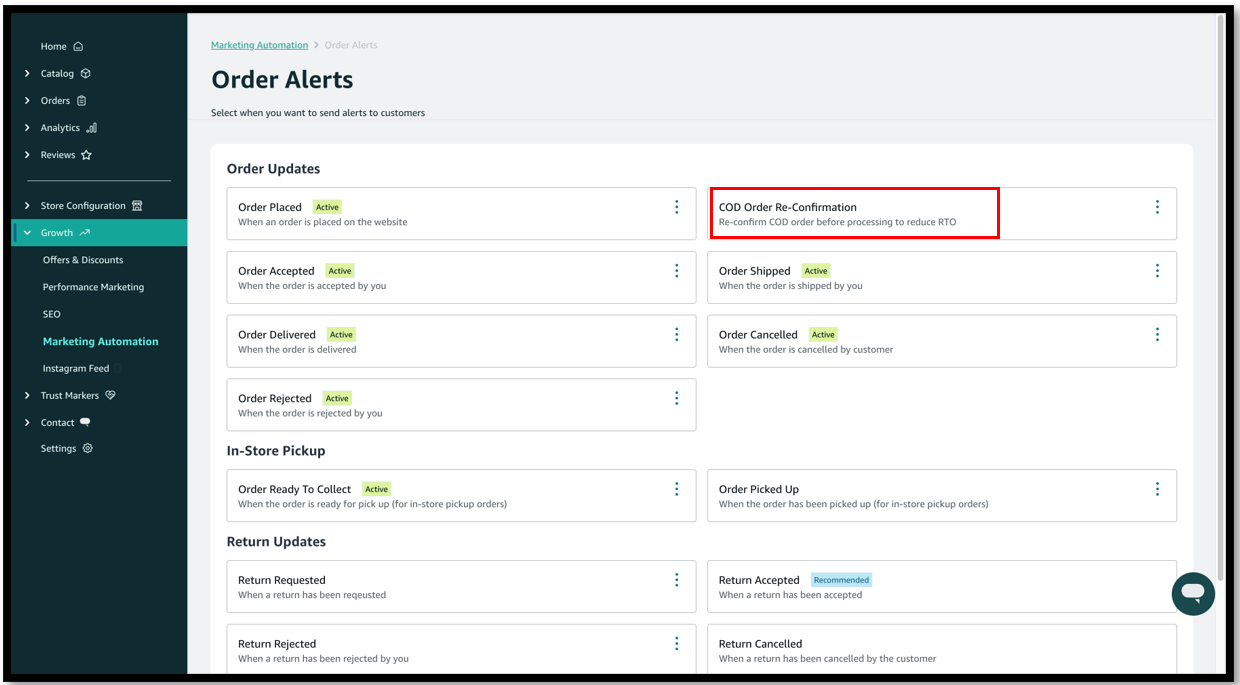The image size is (1240, 685).
Task: Select Performance Marketing in sidebar
Action: pyautogui.click(x=93, y=287)
